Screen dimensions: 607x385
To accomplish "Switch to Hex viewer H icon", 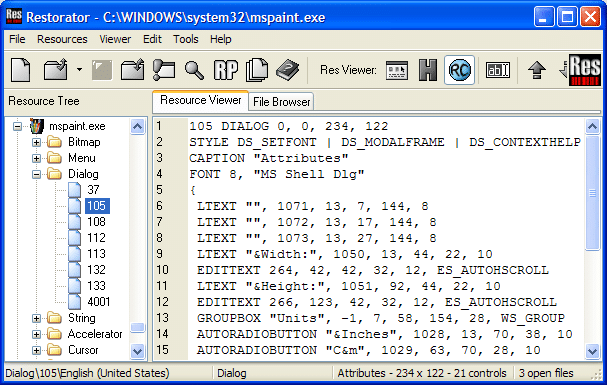I will pyautogui.click(x=428, y=70).
